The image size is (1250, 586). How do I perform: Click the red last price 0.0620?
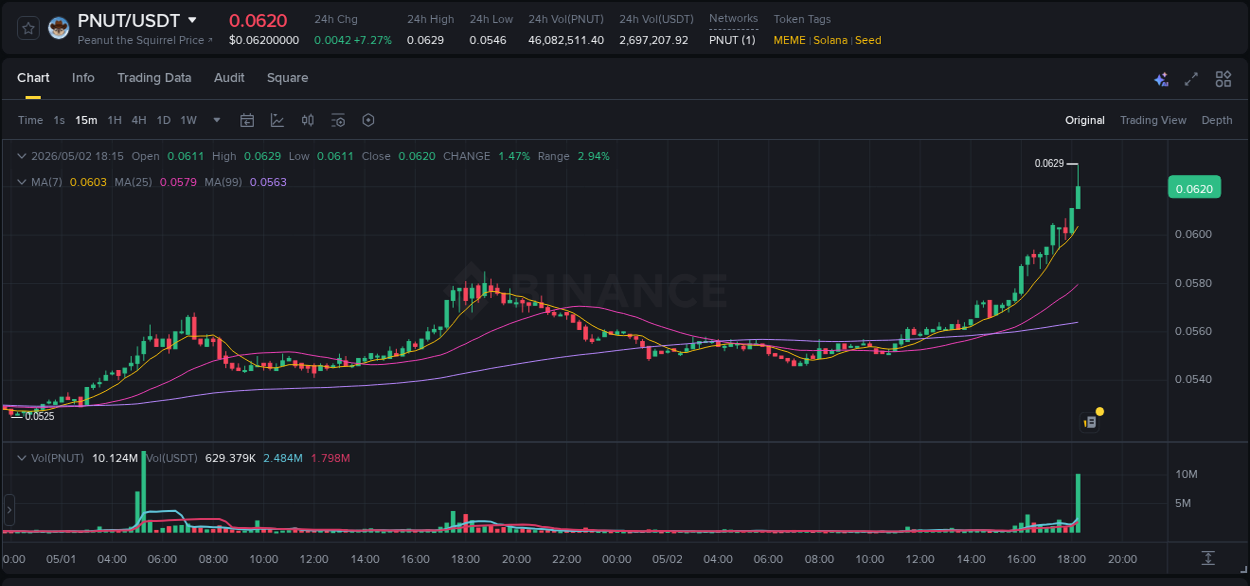click(258, 20)
